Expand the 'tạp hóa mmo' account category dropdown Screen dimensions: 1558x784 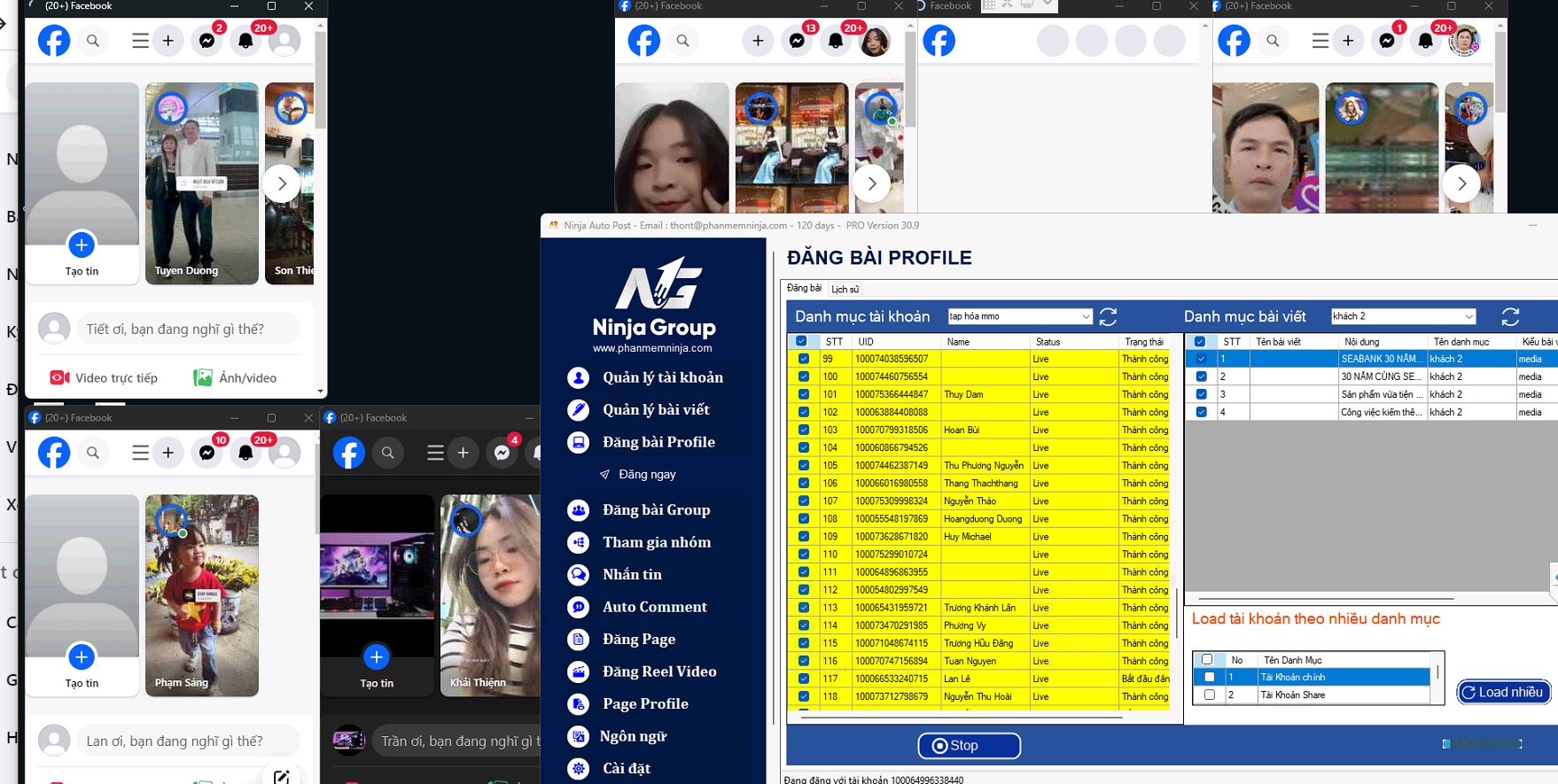click(x=1087, y=316)
